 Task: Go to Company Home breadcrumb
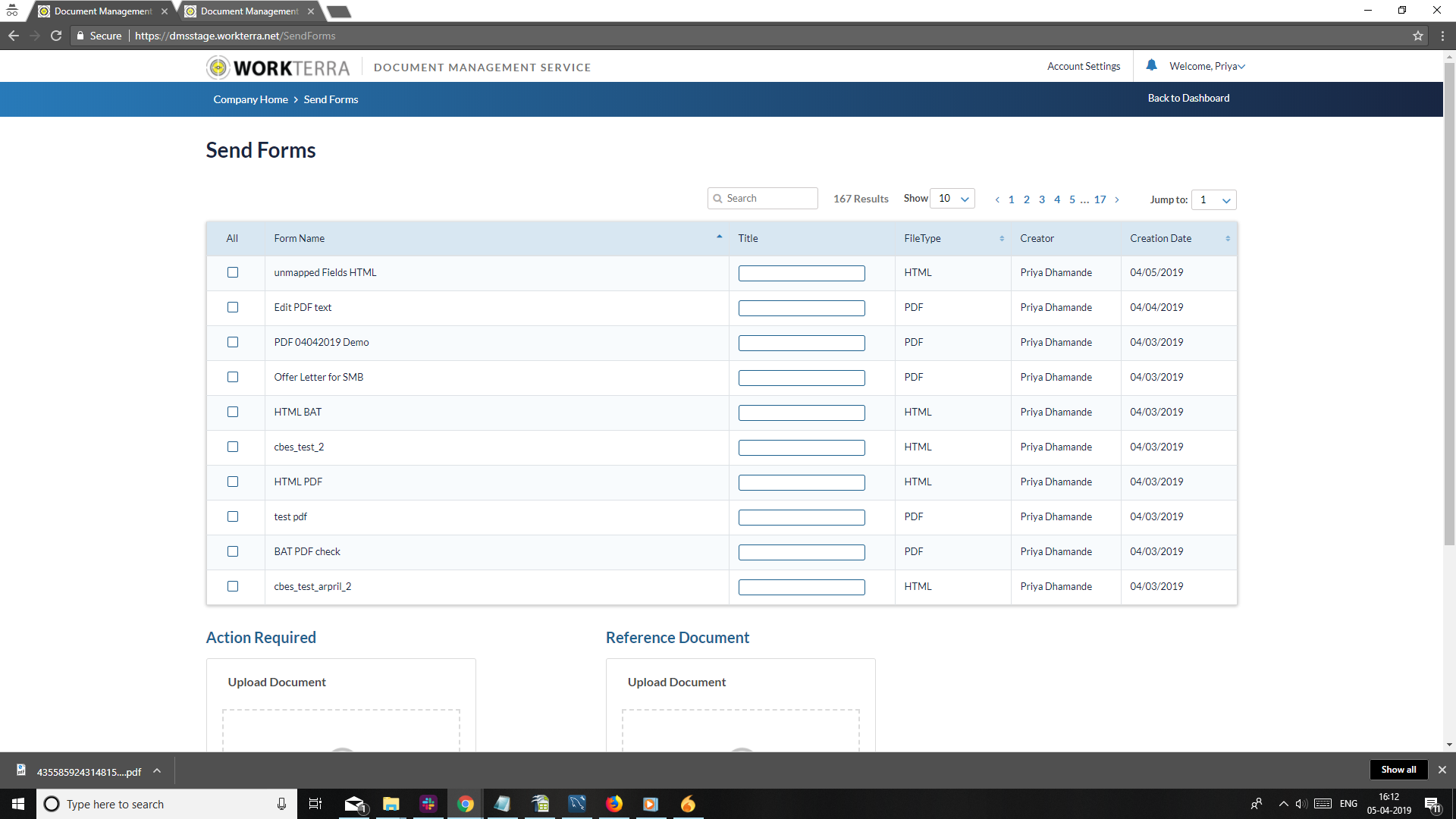tap(250, 99)
